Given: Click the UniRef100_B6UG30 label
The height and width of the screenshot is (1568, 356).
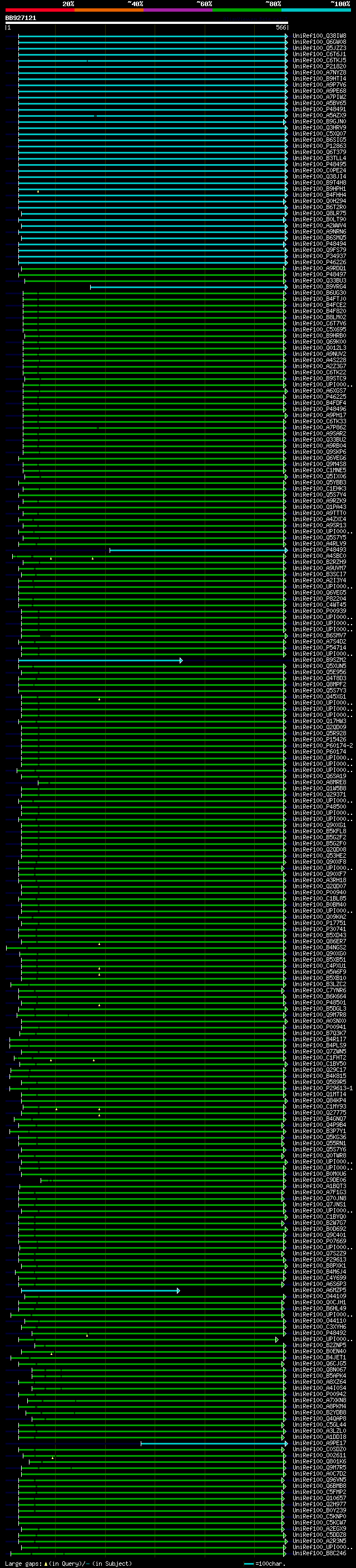Looking at the screenshot, I should point(319,293).
